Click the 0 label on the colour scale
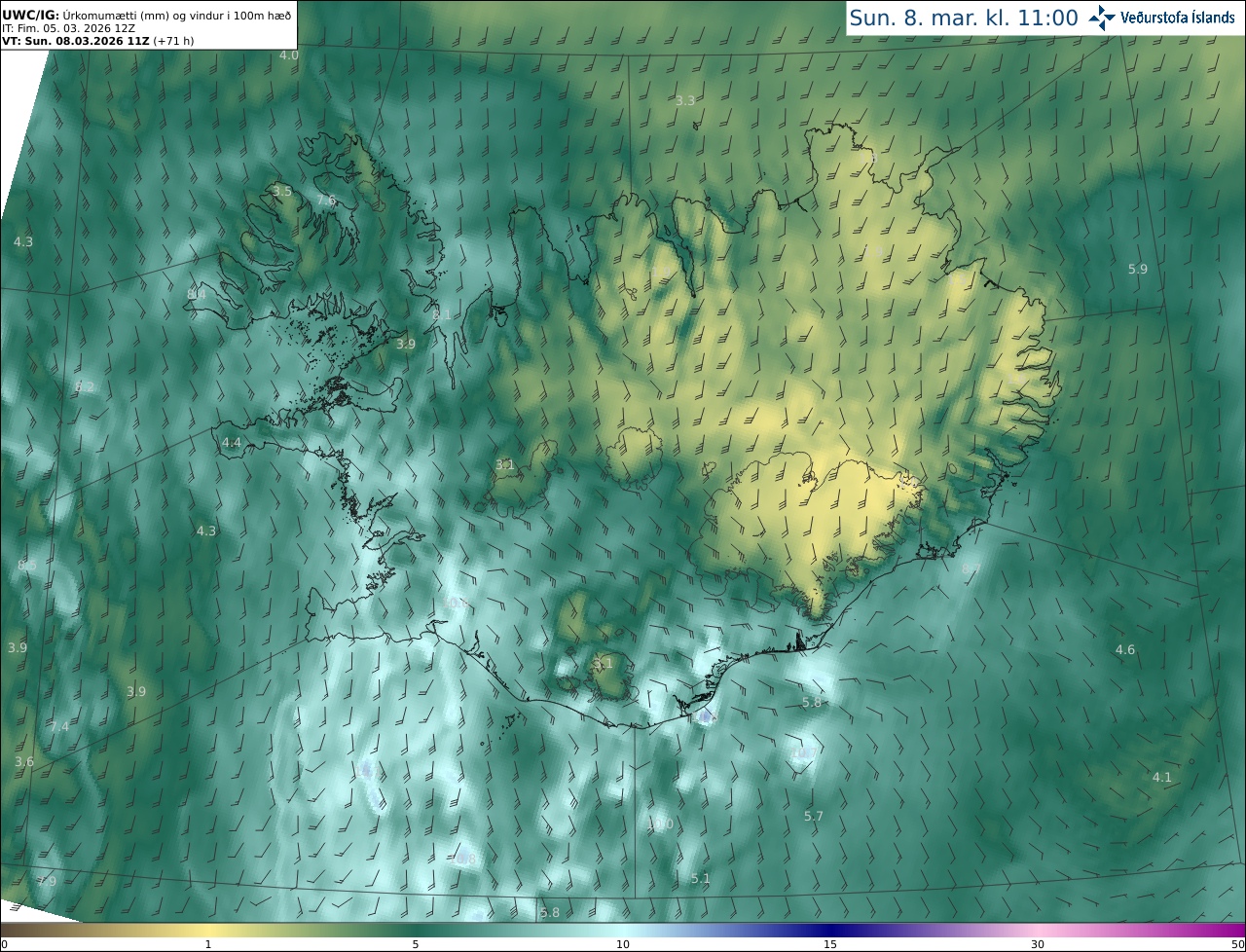1246x952 pixels. [x=4, y=944]
